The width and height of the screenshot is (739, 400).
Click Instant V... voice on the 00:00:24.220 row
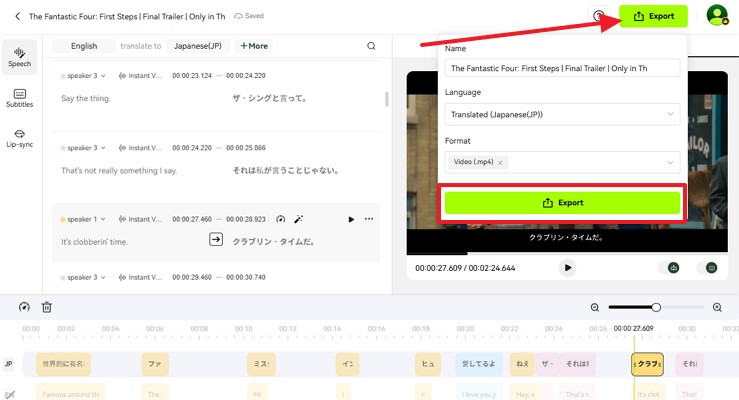[140, 147]
